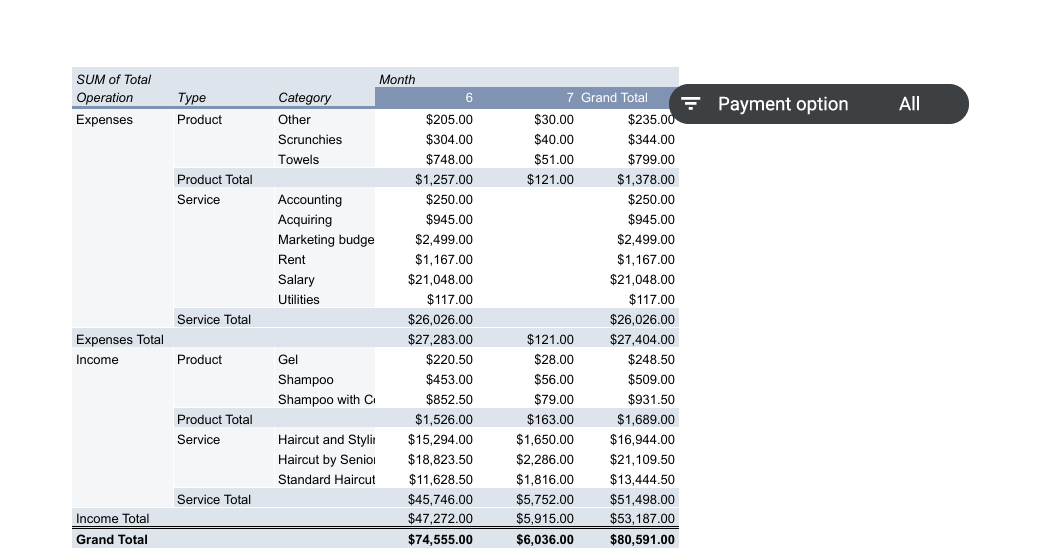Click the $220.50 Gel month 6 value
Viewport: 1052px width, 557px height.
point(449,360)
